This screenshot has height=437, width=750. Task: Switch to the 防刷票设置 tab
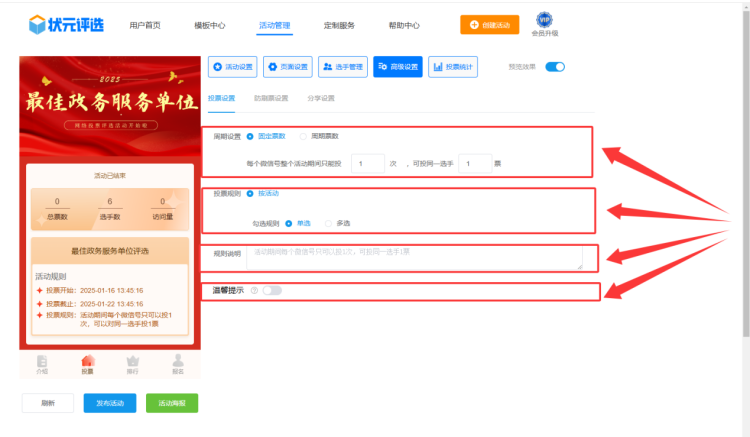point(271,99)
